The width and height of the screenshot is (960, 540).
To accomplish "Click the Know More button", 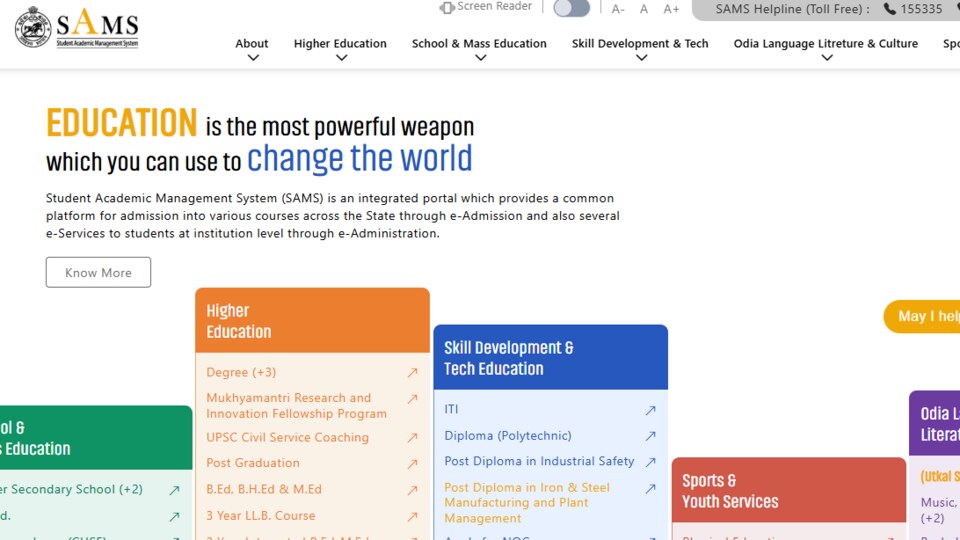I will coord(98,272).
